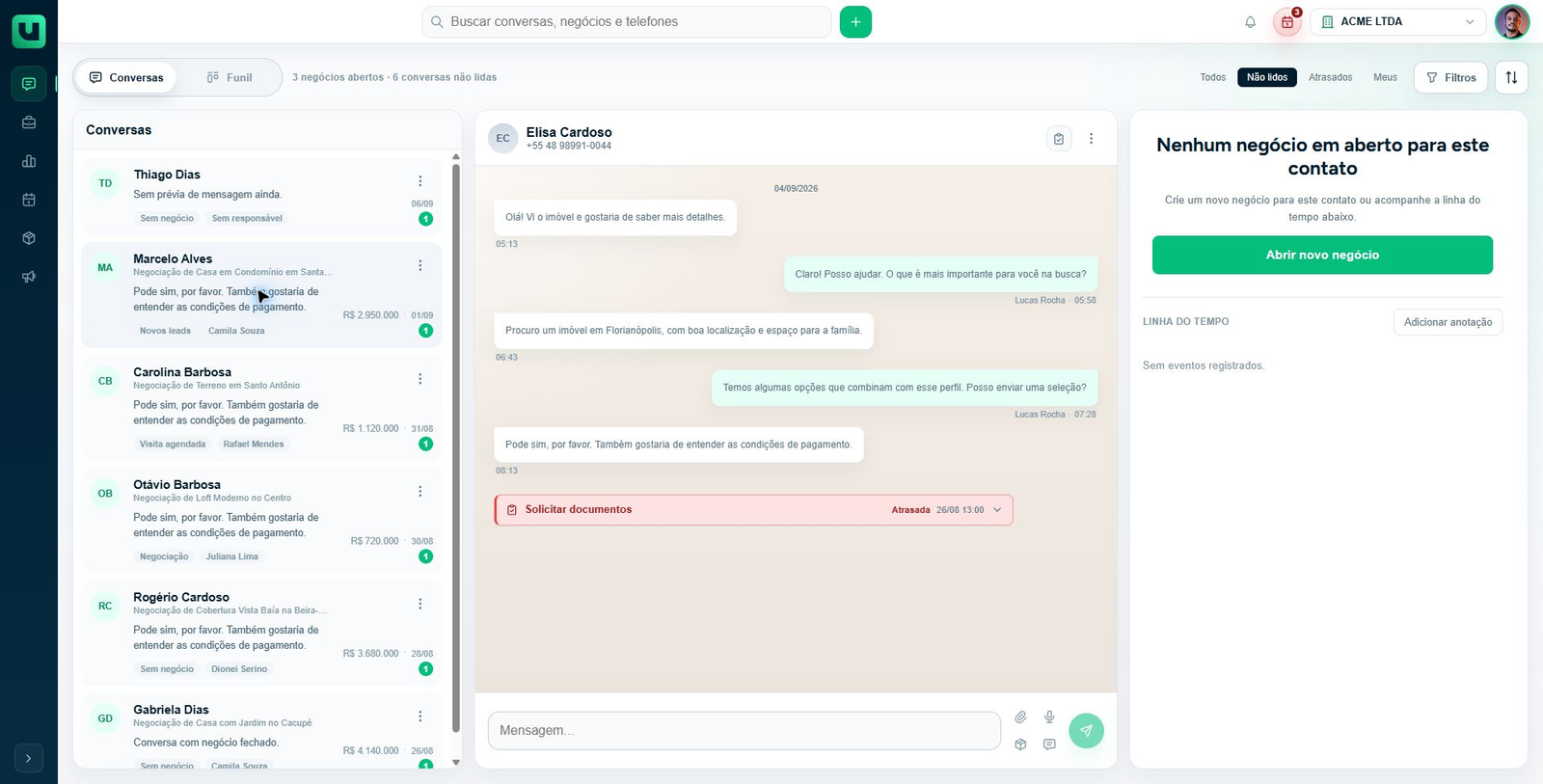Open the megaphone campaigns sidebar icon
Image resolution: width=1543 pixels, height=784 pixels.
(x=29, y=277)
